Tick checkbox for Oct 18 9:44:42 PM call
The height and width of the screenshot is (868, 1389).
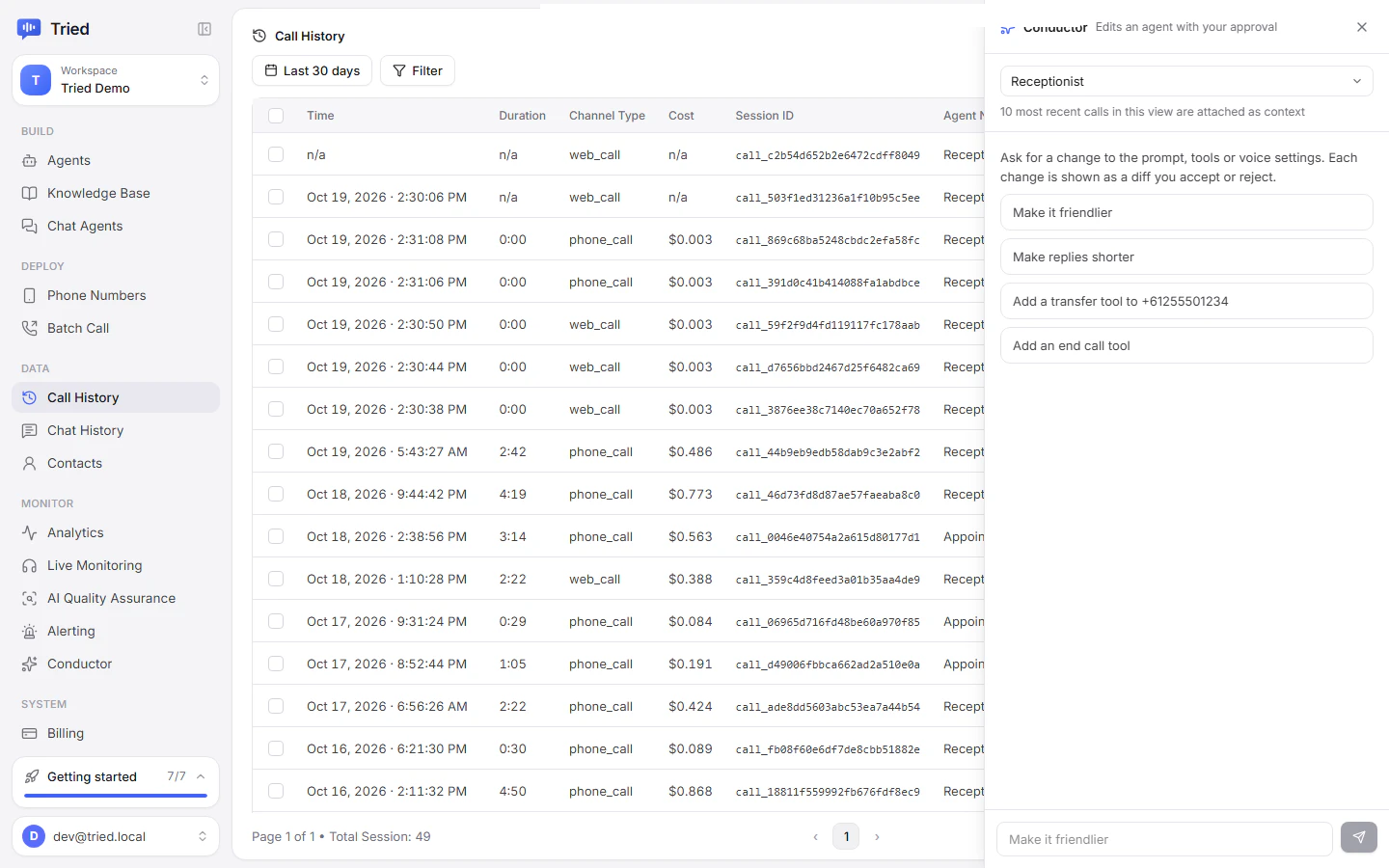point(276,494)
